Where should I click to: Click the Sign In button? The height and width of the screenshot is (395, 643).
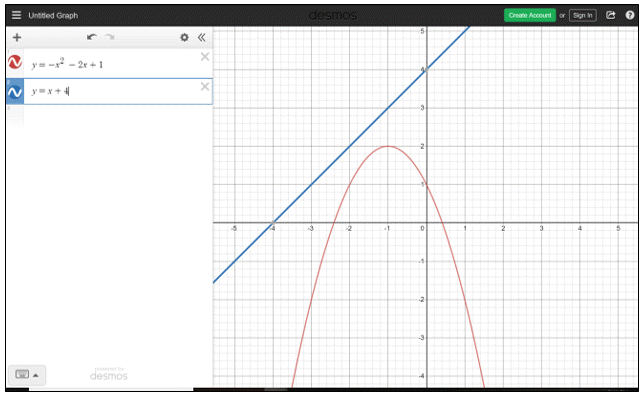tap(583, 15)
